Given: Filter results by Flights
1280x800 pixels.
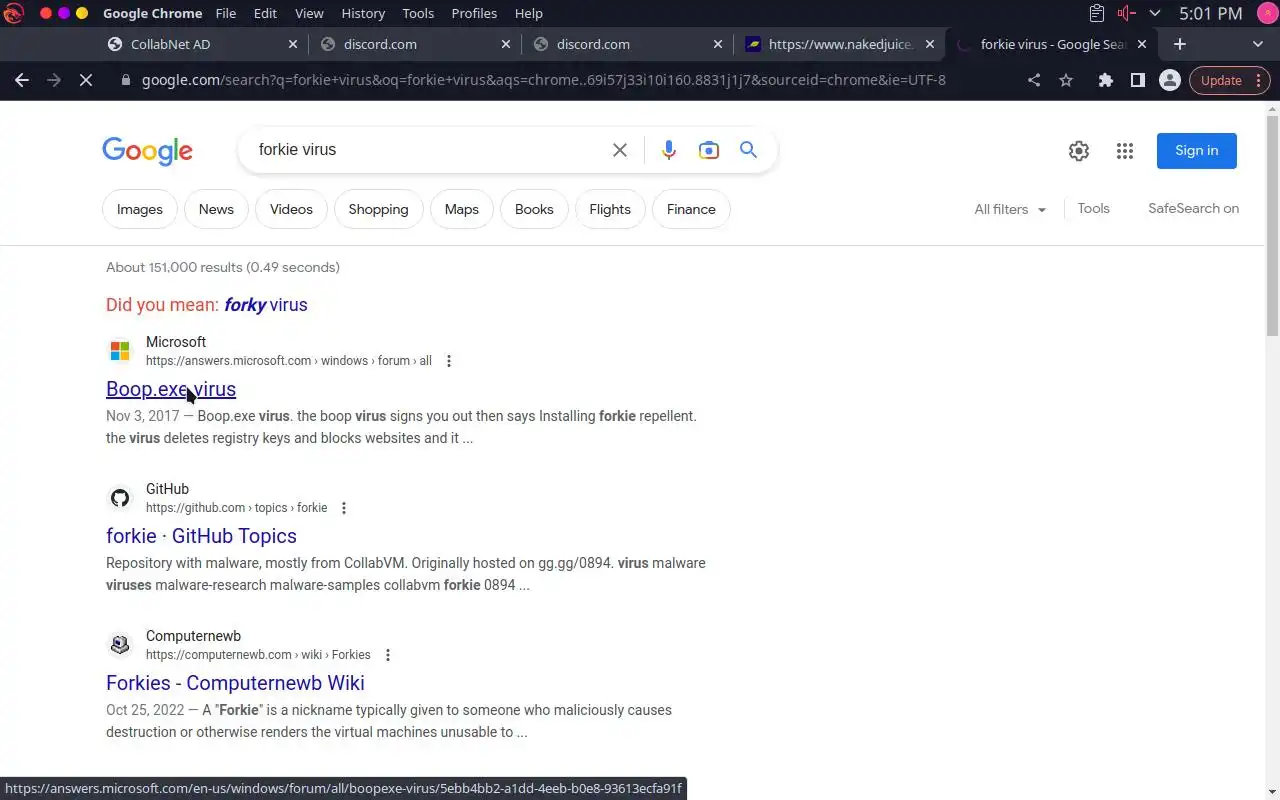Looking at the screenshot, I should 610,209.
